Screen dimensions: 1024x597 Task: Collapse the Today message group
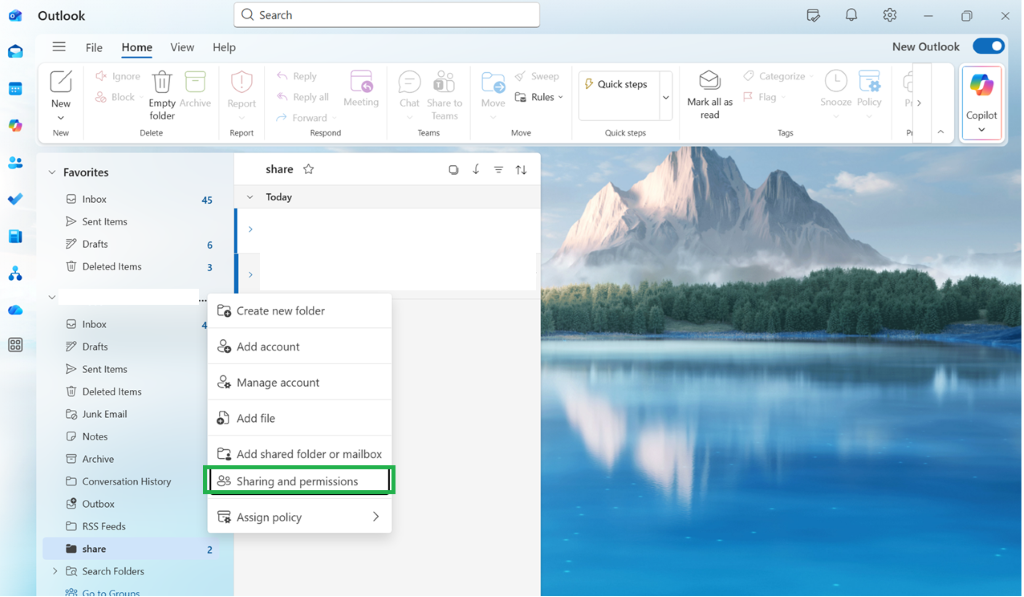(249, 197)
